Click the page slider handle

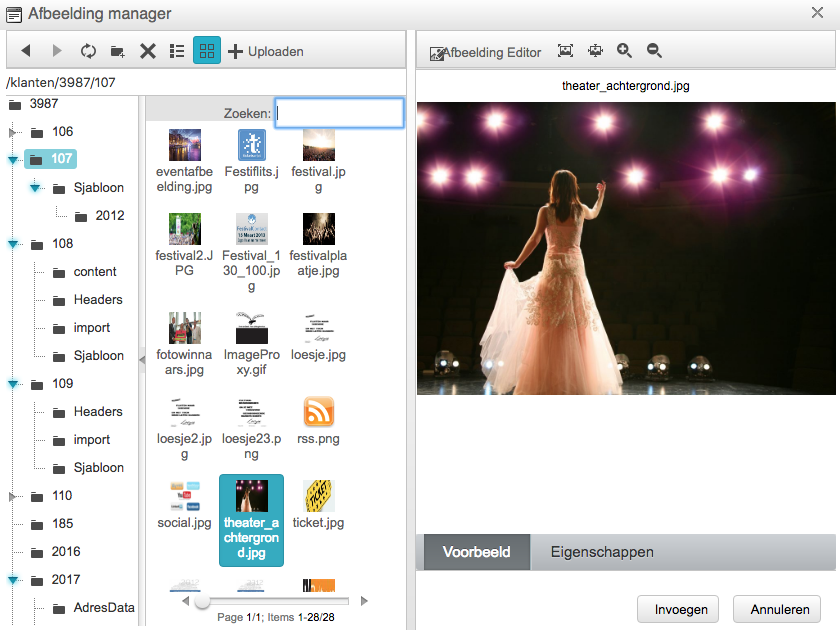pyautogui.click(x=202, y=601)
